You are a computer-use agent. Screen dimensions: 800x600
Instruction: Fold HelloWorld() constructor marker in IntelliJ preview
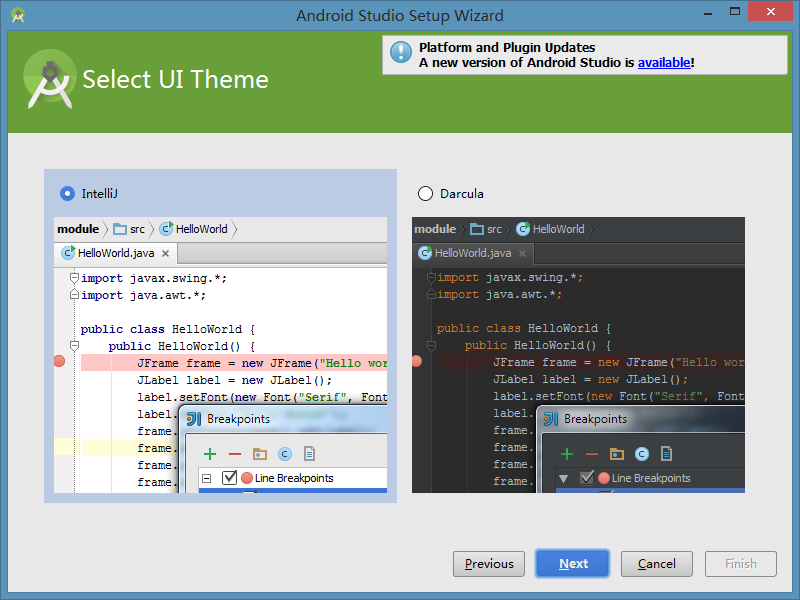[x=74, y=346]
